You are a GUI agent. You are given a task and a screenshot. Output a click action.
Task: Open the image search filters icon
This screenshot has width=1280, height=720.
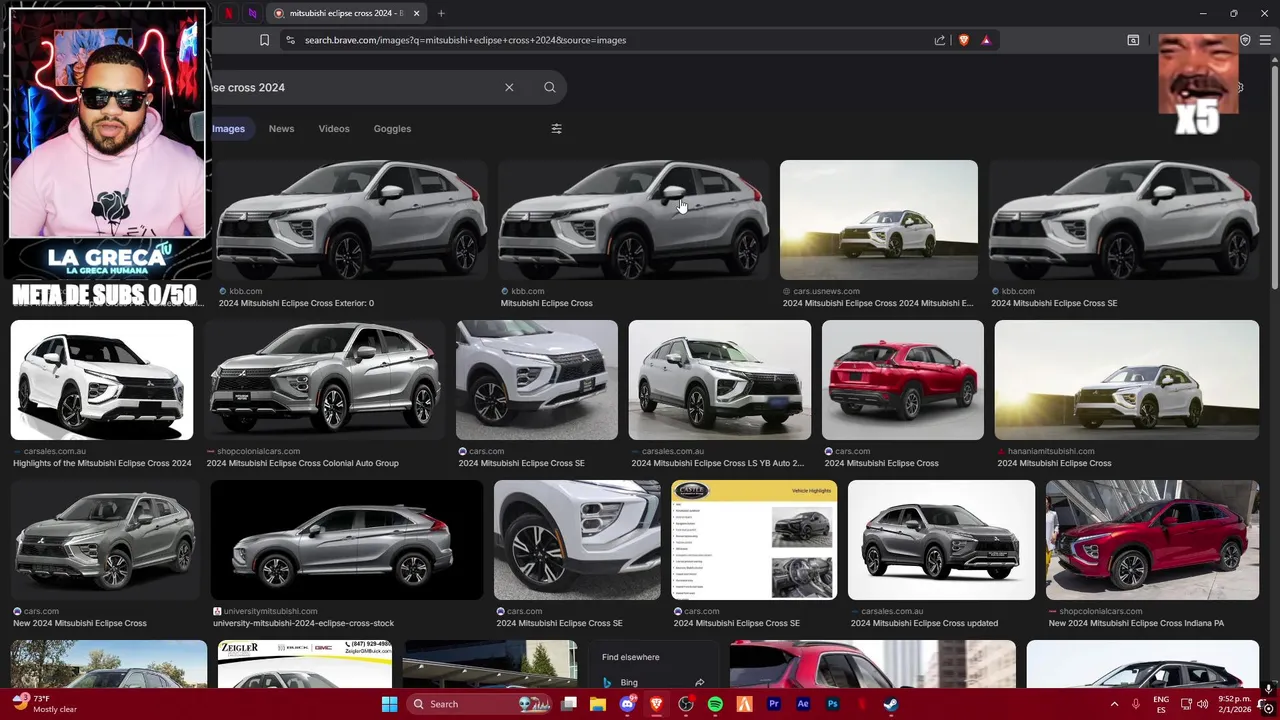click(x=557, y=129)
